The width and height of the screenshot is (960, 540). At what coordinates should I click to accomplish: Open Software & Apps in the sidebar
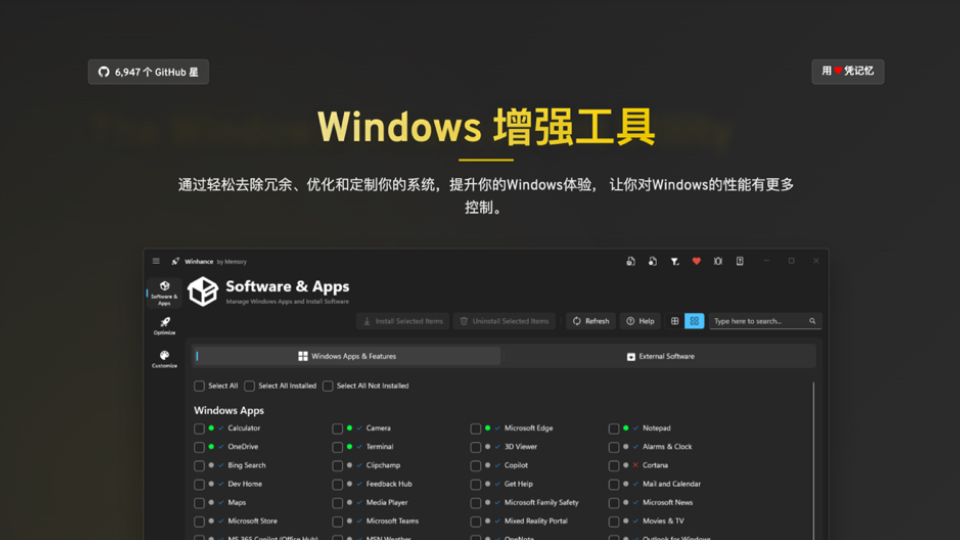point(164,293)
